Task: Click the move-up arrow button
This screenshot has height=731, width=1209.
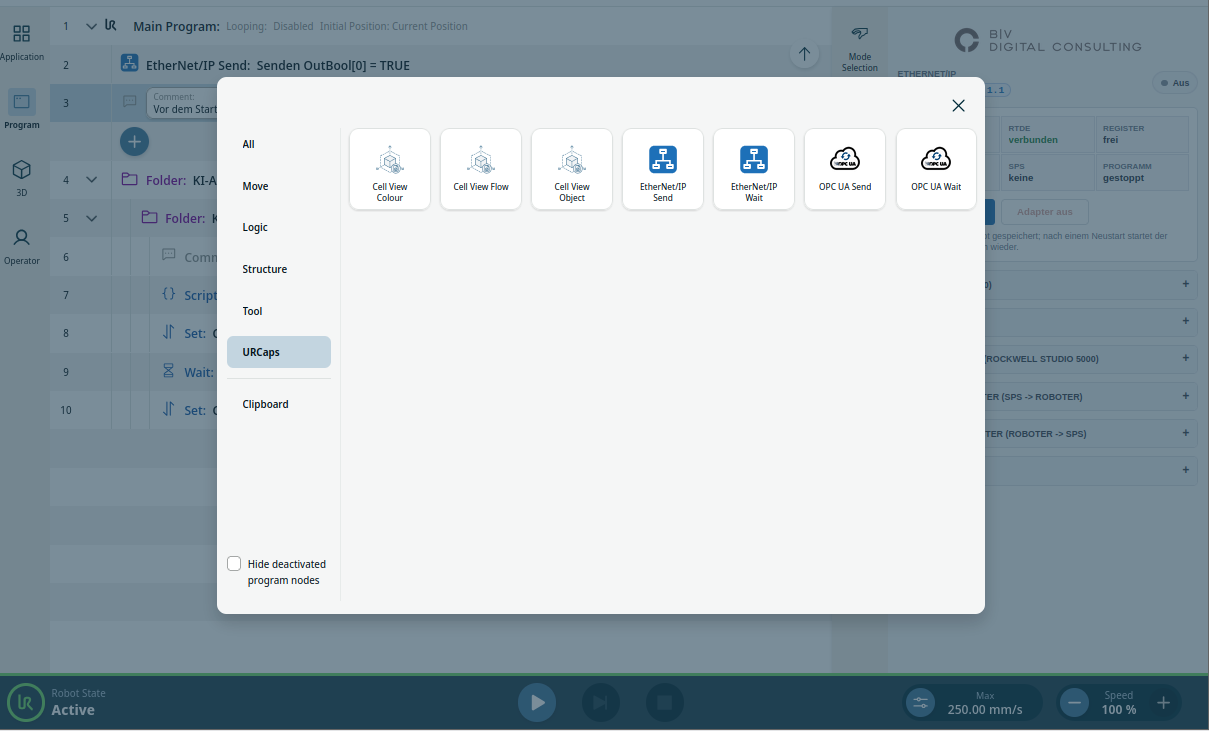Action: click(804, 54)
